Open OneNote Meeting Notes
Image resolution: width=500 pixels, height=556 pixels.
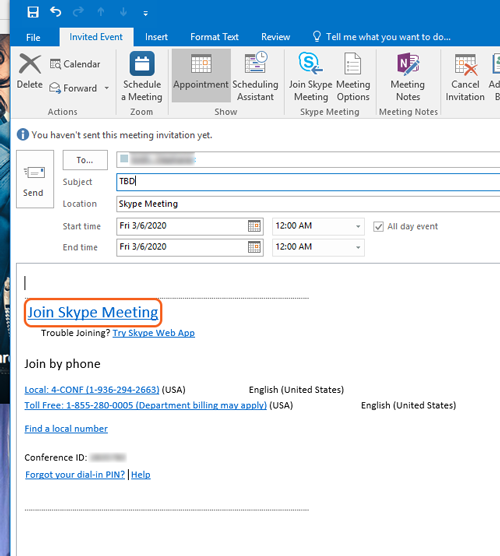(x=408, y=76)
